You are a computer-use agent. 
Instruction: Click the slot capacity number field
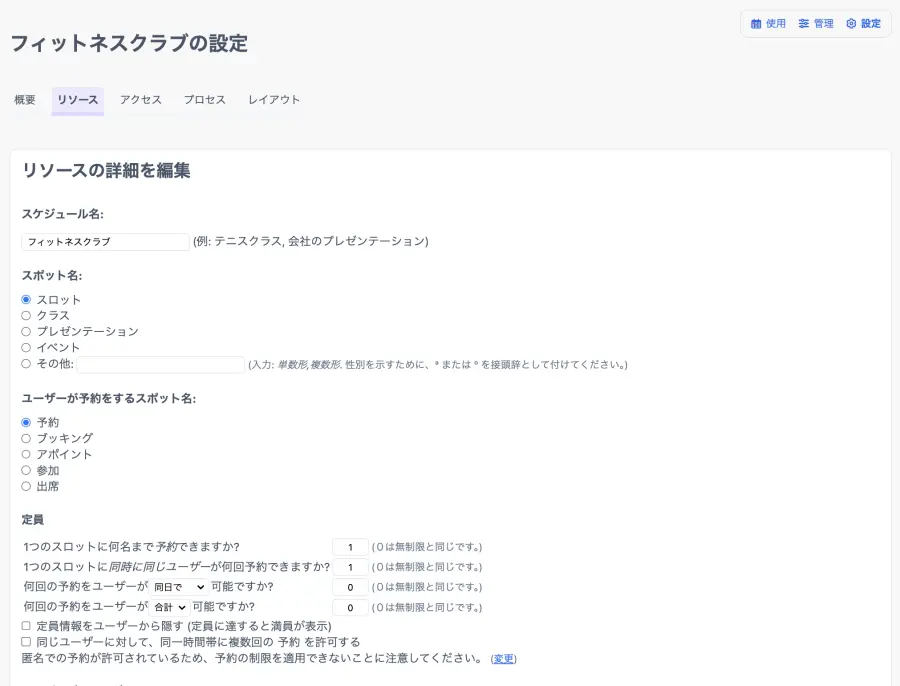point(350,547)
